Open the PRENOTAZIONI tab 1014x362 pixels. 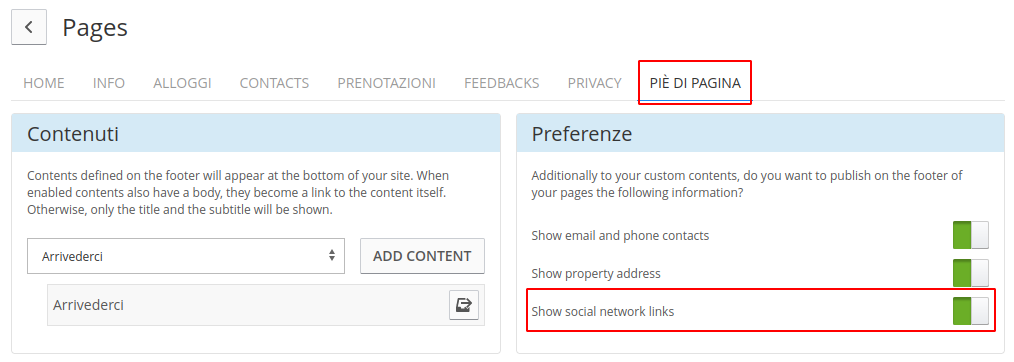click(387, 83)
